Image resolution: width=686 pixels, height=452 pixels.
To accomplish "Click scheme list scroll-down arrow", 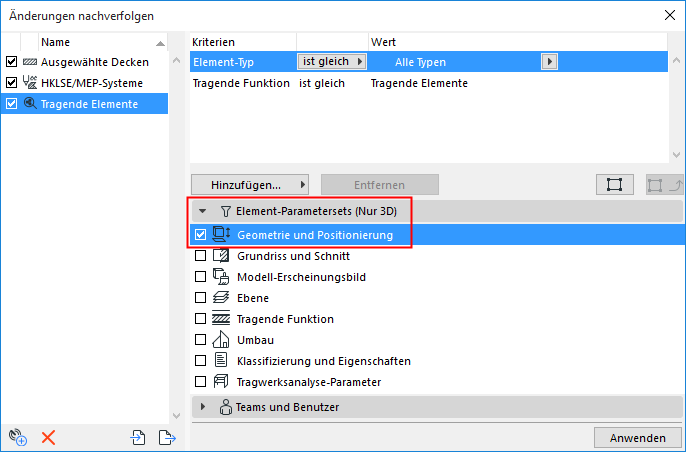I will click(176, 416).
